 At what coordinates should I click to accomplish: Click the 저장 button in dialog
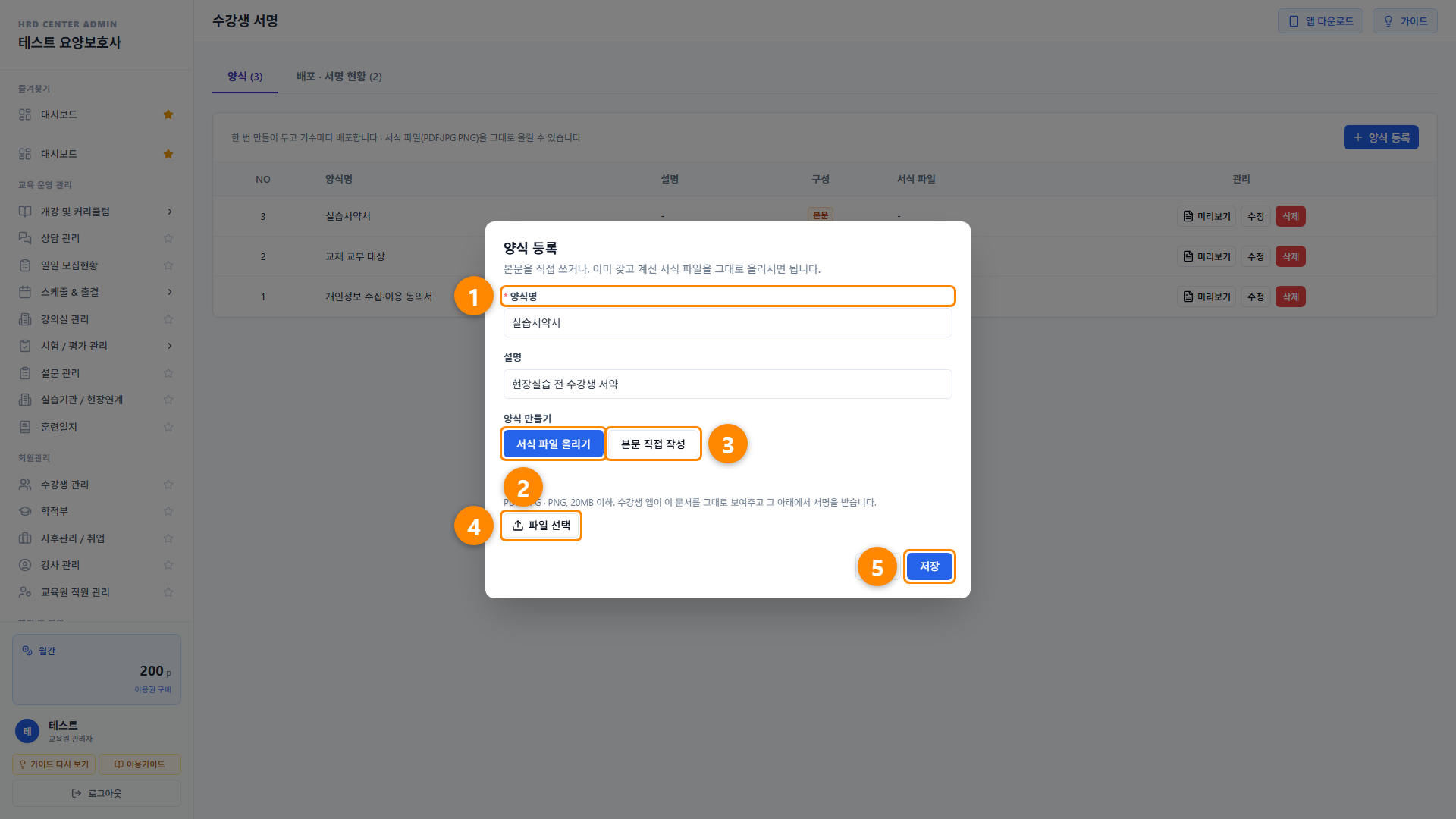(929, 566)
